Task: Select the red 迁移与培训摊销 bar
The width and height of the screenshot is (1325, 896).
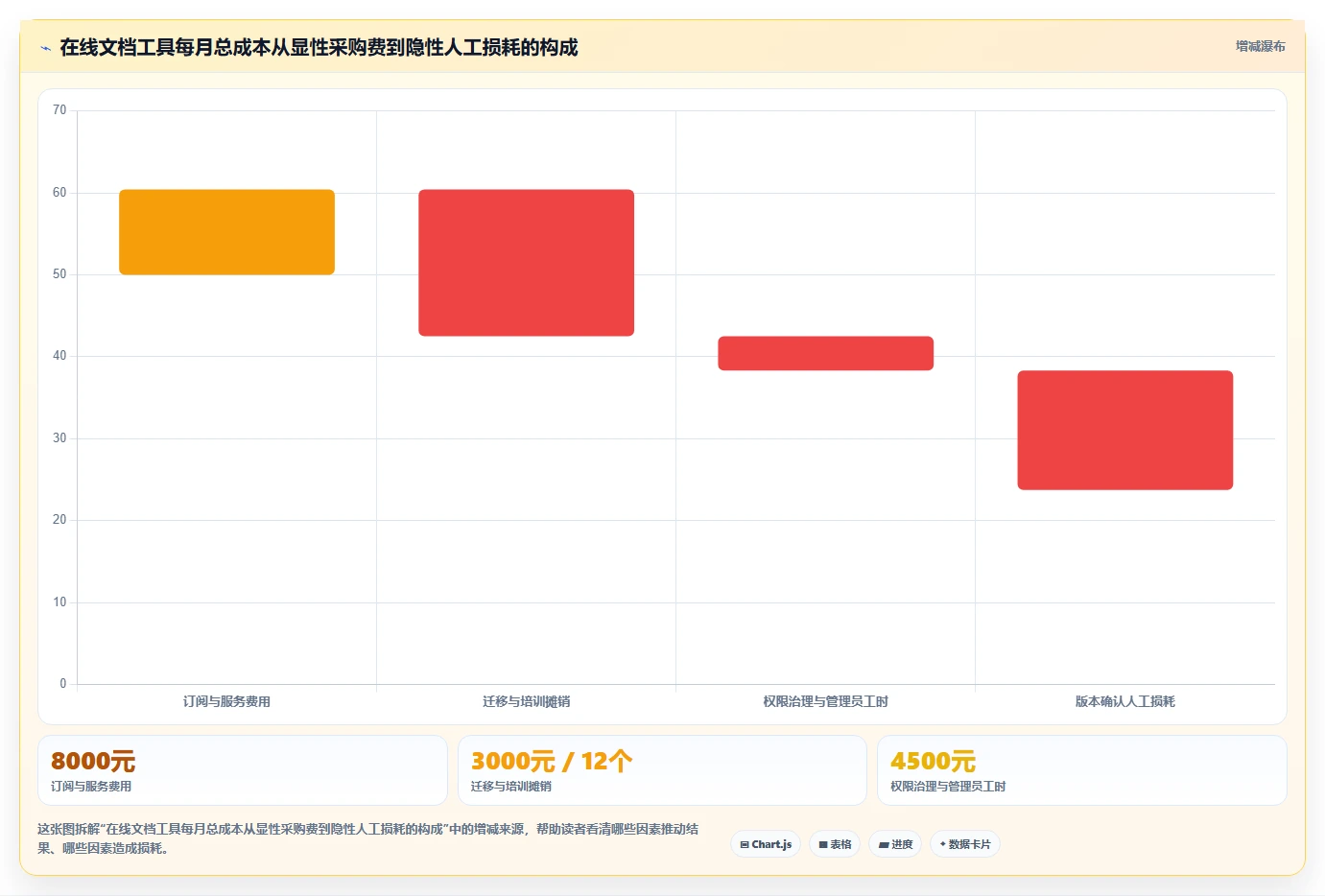Action: (x=526, y=263)
